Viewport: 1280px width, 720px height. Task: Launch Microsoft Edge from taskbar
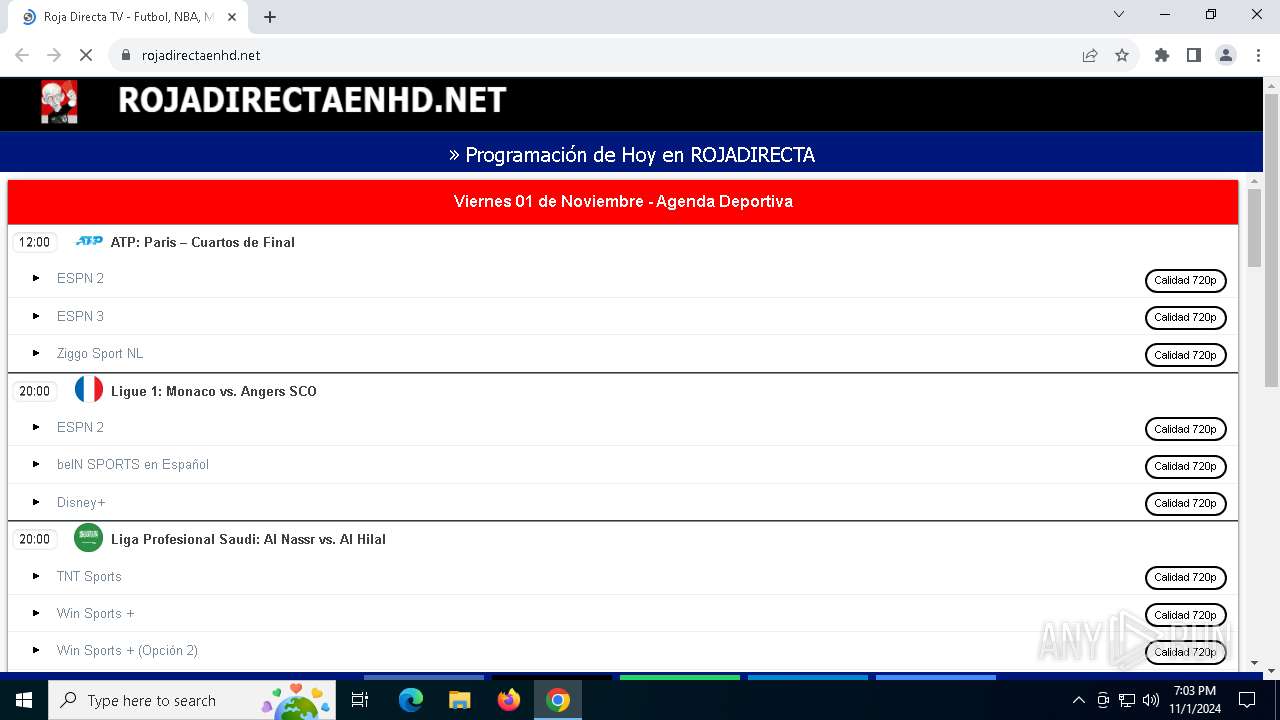[x=411, y=700]
